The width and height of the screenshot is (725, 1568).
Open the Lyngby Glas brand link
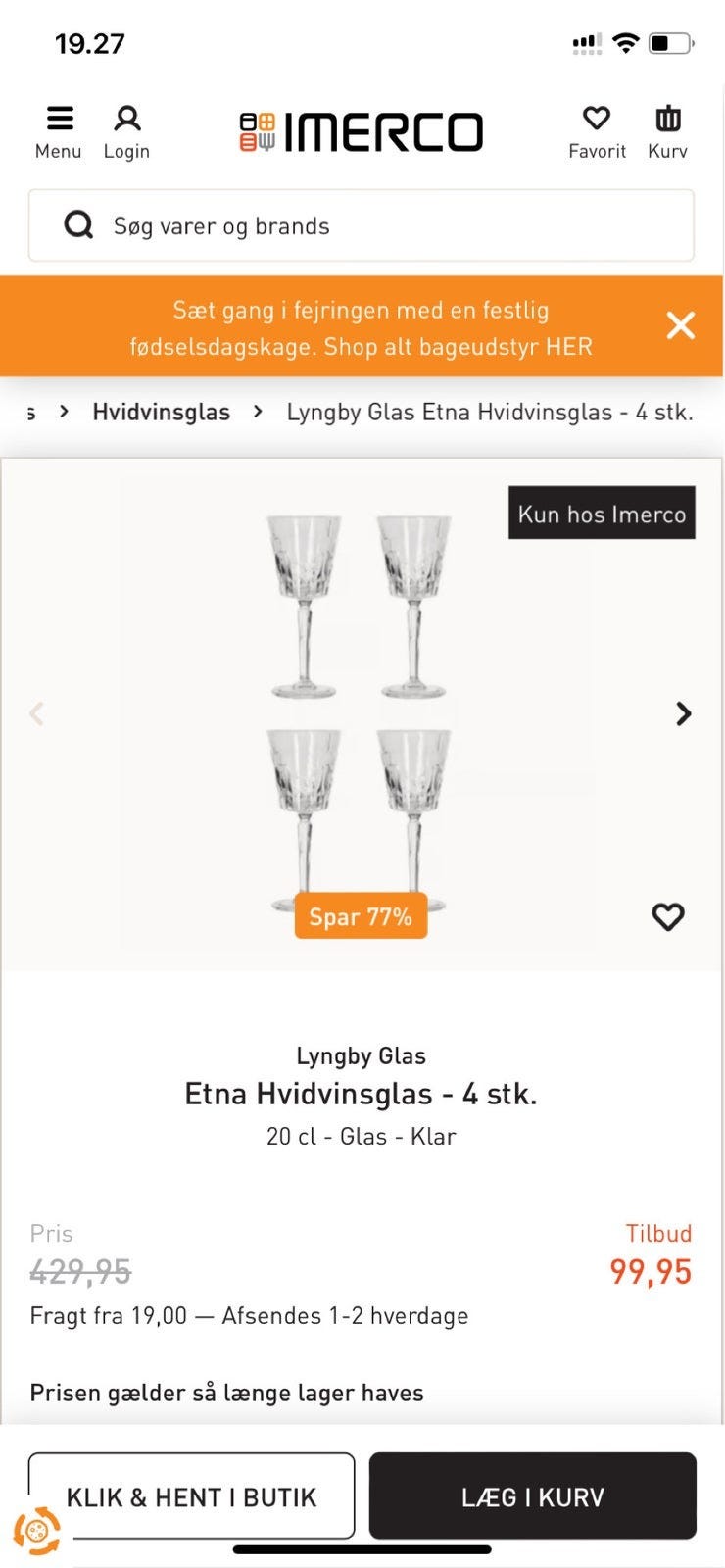tap(361, 1055)
